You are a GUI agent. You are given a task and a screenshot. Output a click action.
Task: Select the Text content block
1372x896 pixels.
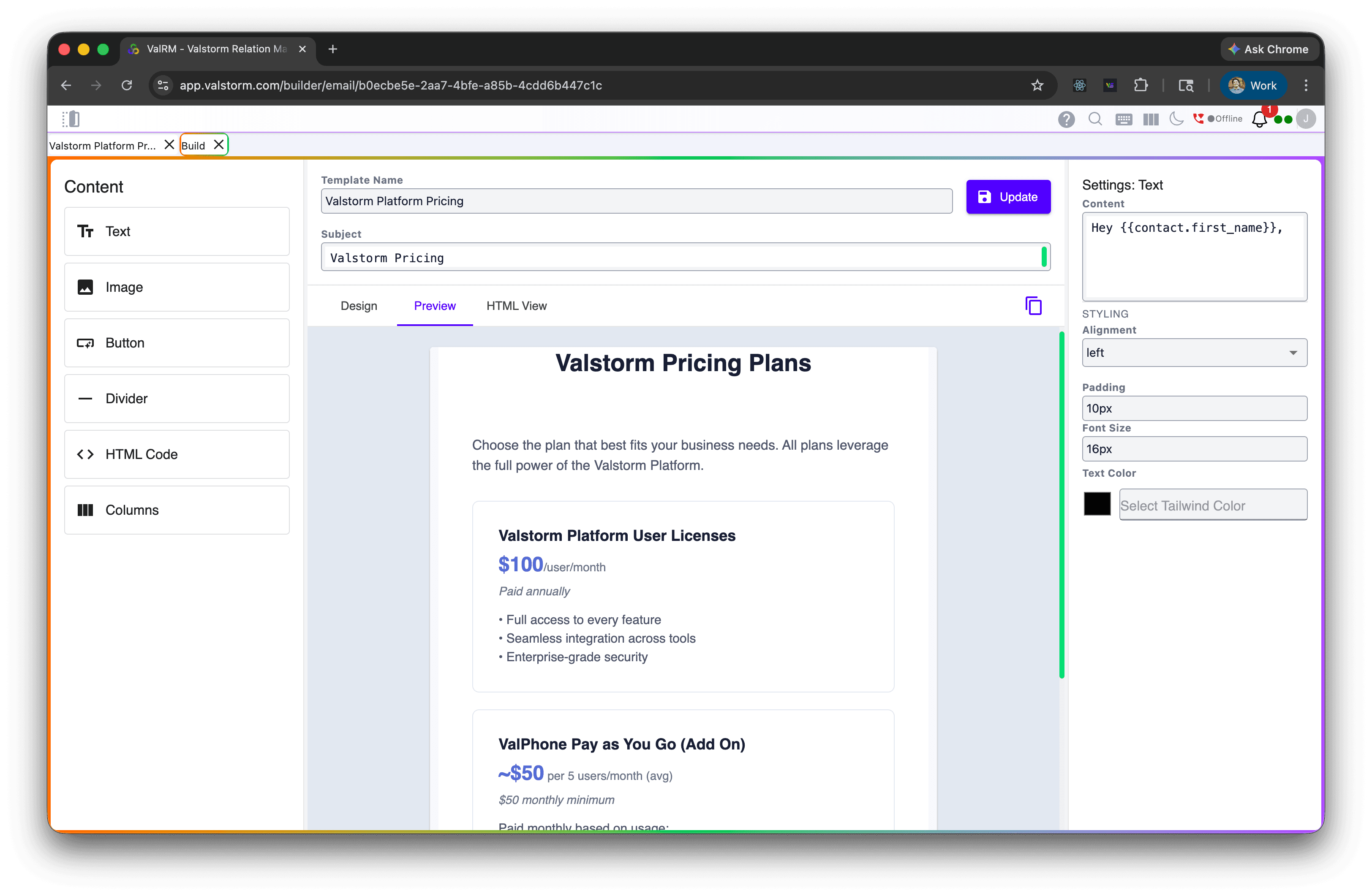click(177, 231)
